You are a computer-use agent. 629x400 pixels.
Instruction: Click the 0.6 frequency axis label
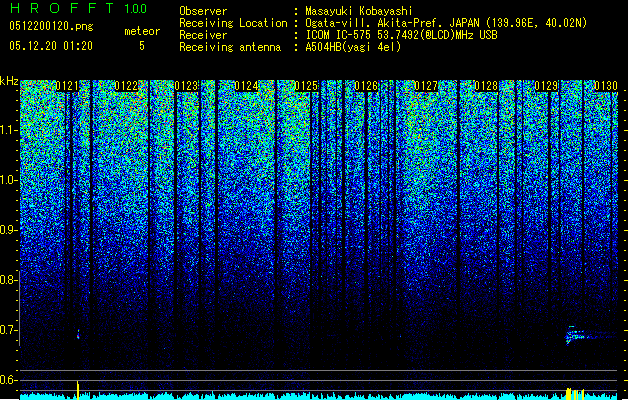coord(8,380)
